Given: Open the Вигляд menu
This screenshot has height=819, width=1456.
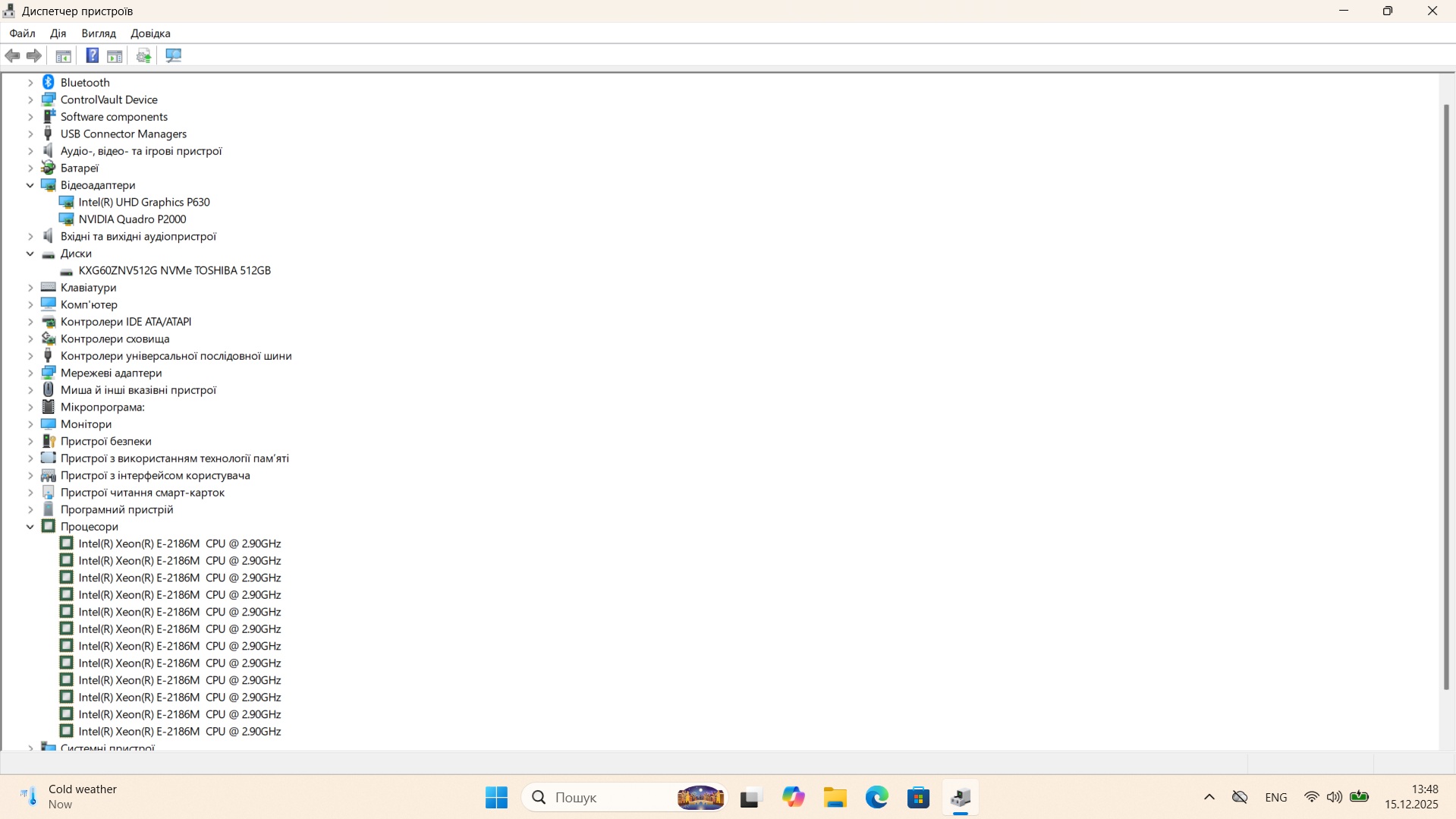Looking at the screenshot, I should tap(99, 33).
